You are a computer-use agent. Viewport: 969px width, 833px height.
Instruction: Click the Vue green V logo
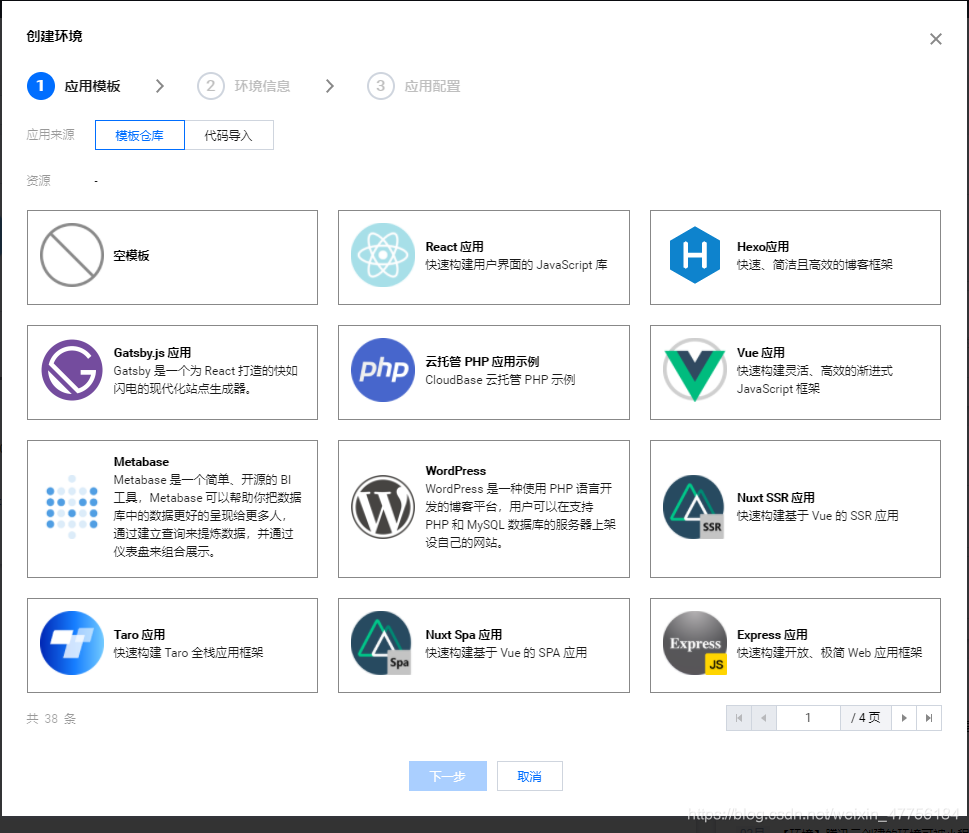(695, 370)
